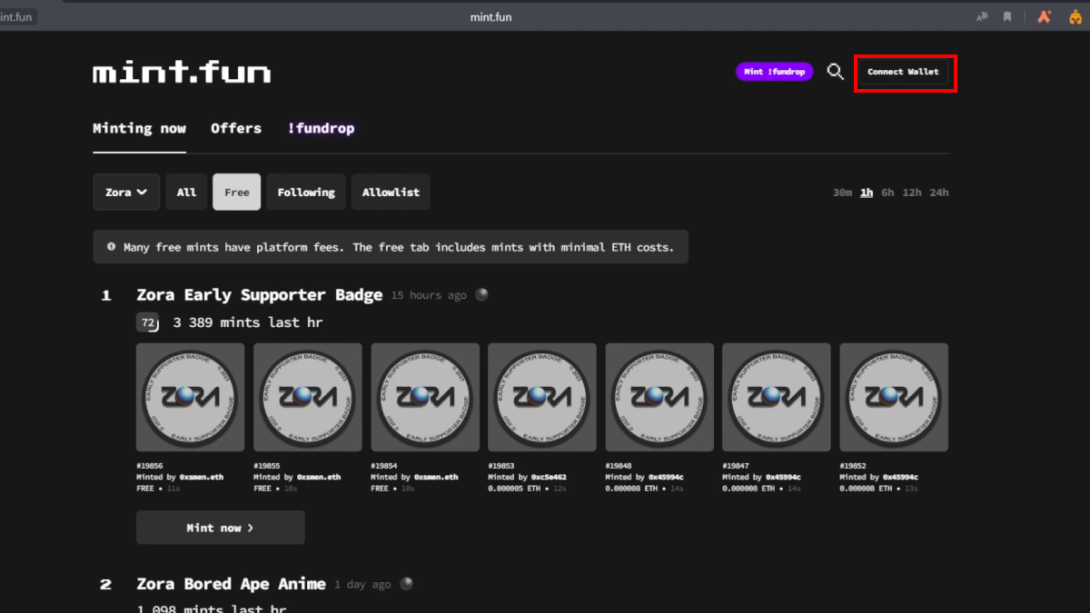Screen dimensions: 1090x613
Task: Open the Offers tab
Action: point(236,129)
